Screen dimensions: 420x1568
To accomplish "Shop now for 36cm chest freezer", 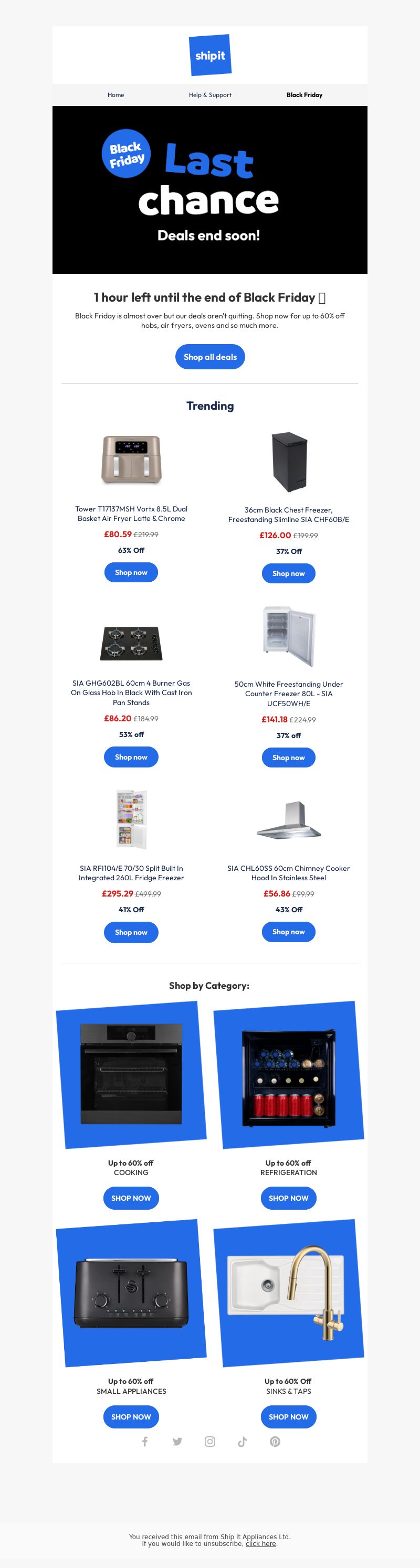I will pyautogui.click(x=289, y=573).
